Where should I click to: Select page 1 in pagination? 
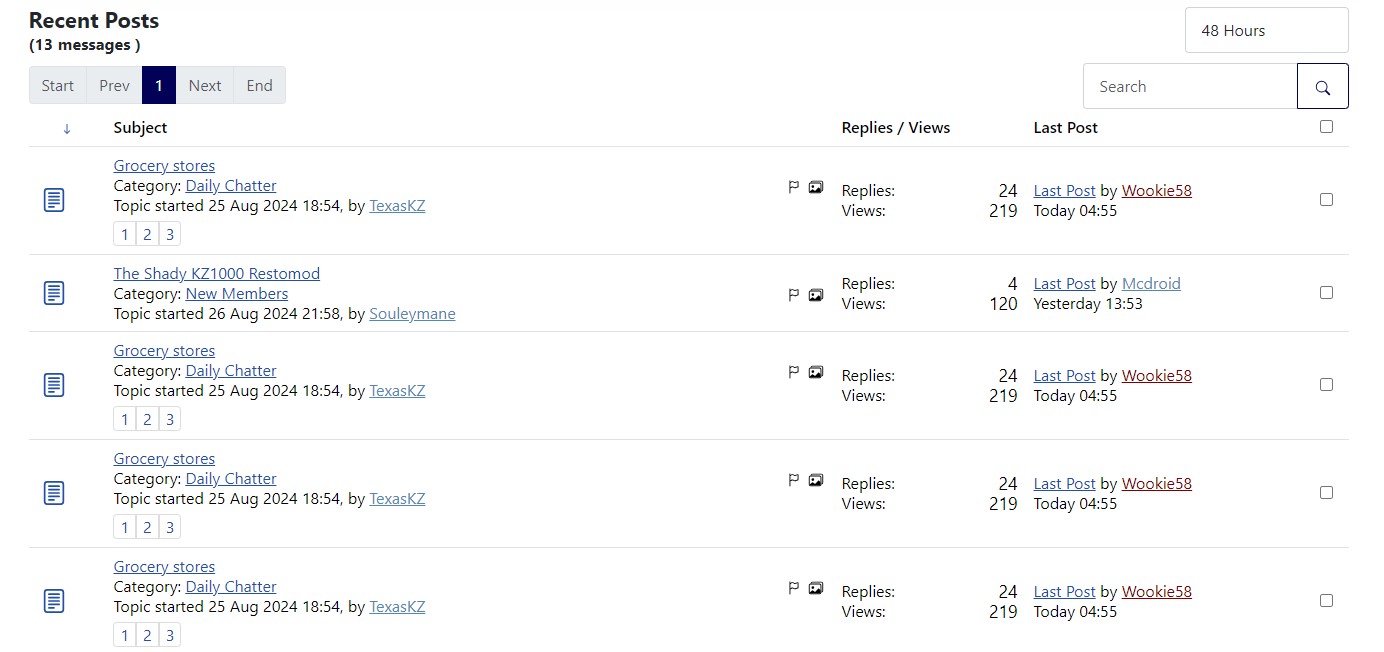point(159,86)
